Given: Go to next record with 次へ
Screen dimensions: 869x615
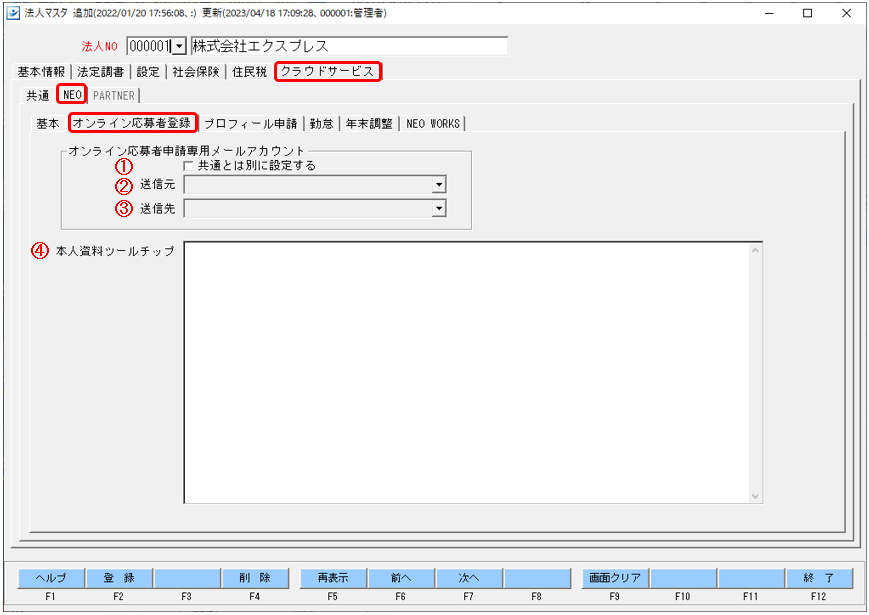Looking at the screenshot, I should [x=469, y=578].
